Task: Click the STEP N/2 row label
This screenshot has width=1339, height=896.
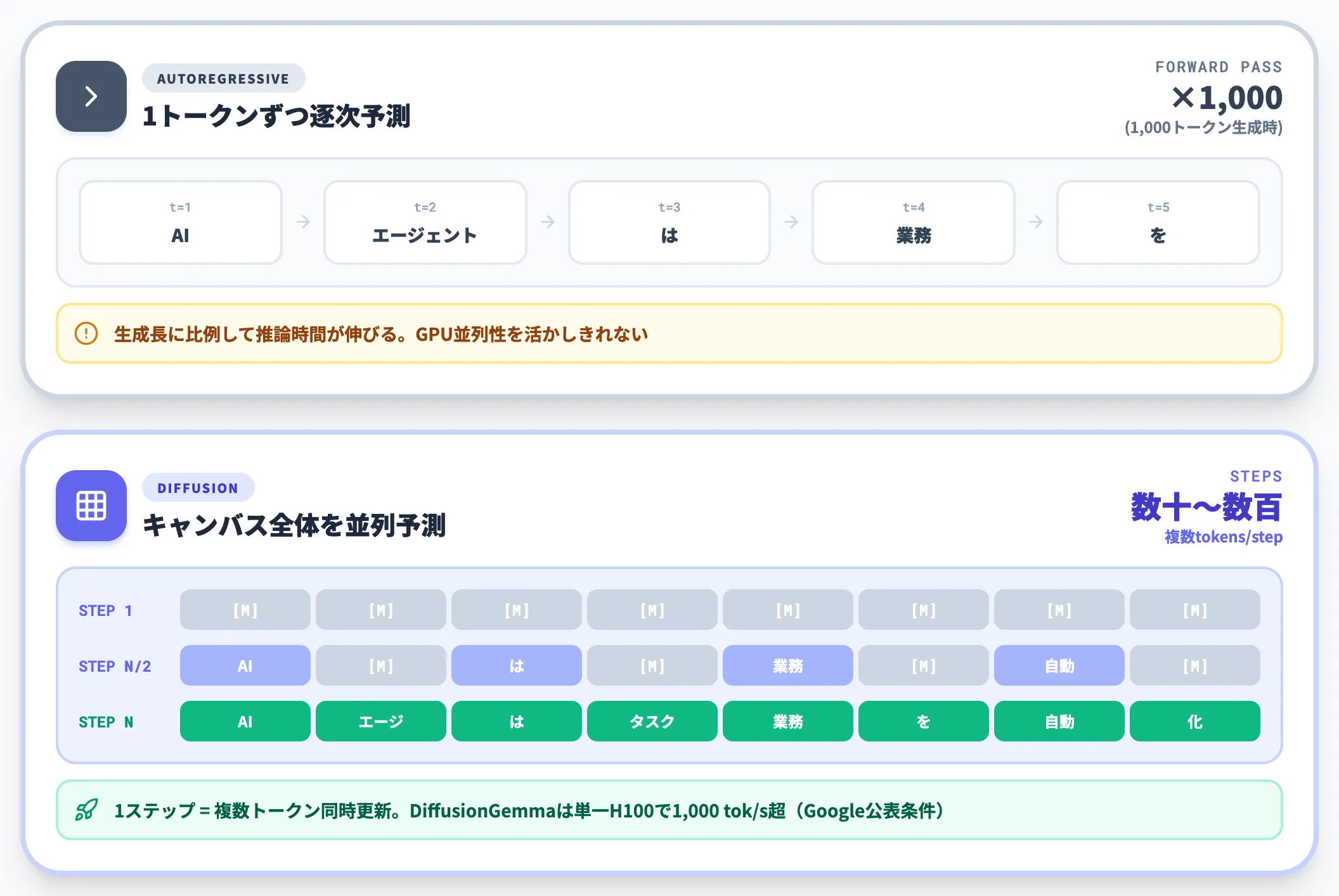Action: (115, 666)
